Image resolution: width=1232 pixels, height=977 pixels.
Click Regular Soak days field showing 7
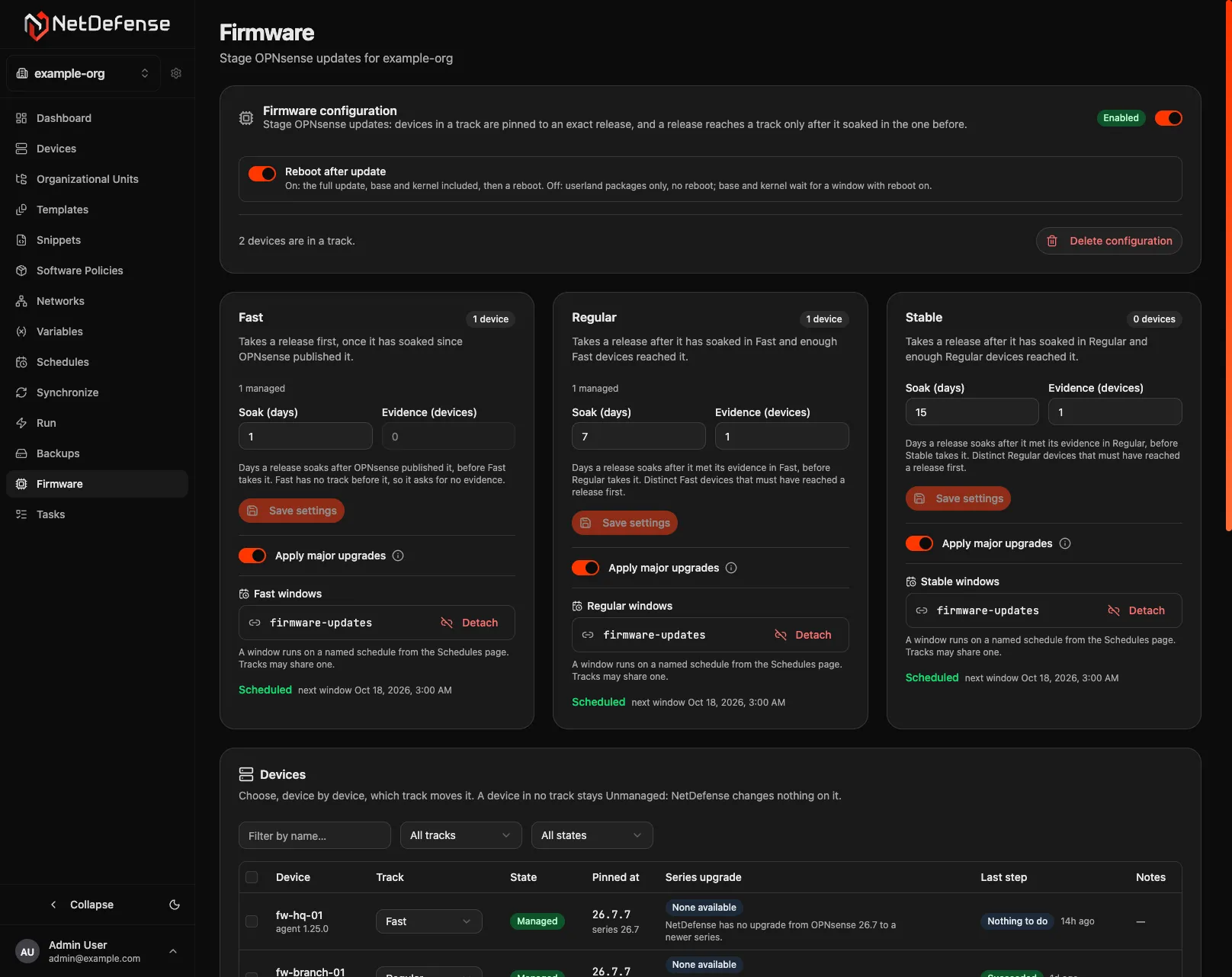[x=638, y=437]
